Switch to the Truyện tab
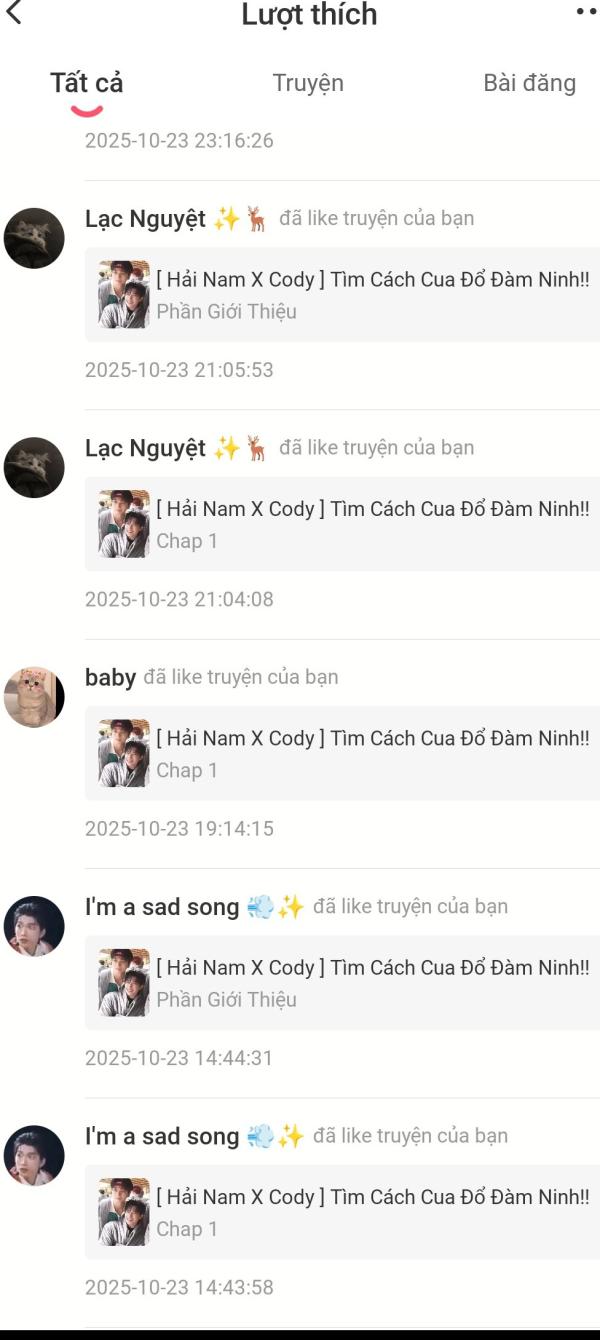Image resolution: width=600 pixels, height=1340 pixels. click(308, 83)
